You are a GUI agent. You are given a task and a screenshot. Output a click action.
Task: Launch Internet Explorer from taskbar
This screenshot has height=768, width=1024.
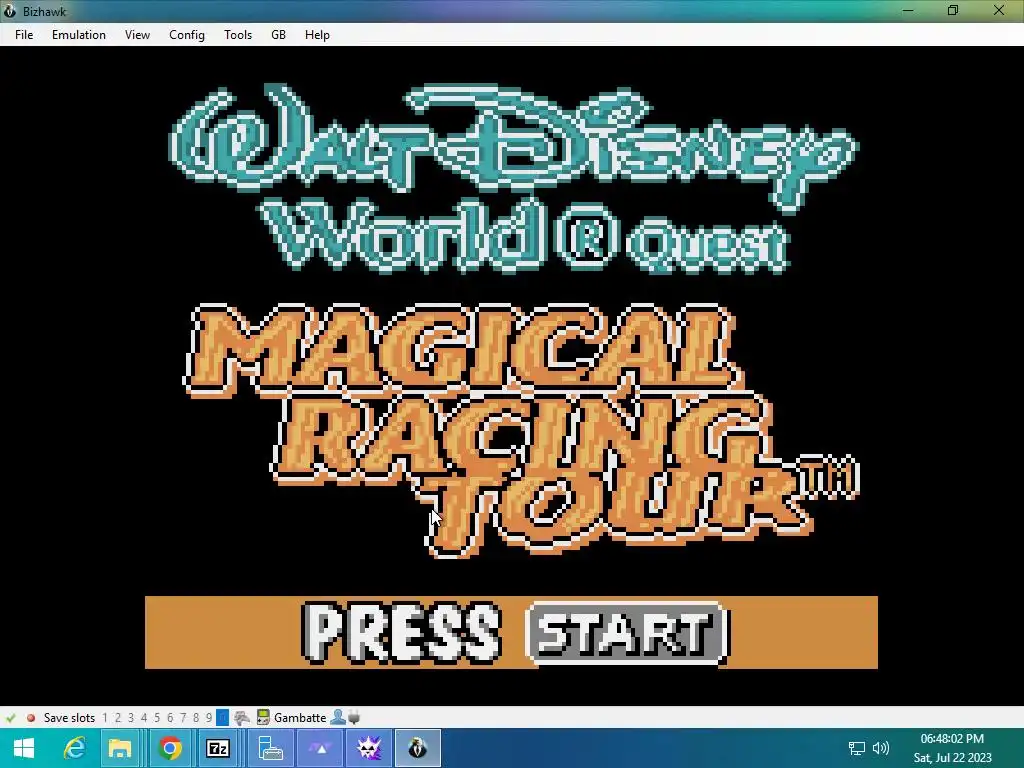tap(74, 748)
